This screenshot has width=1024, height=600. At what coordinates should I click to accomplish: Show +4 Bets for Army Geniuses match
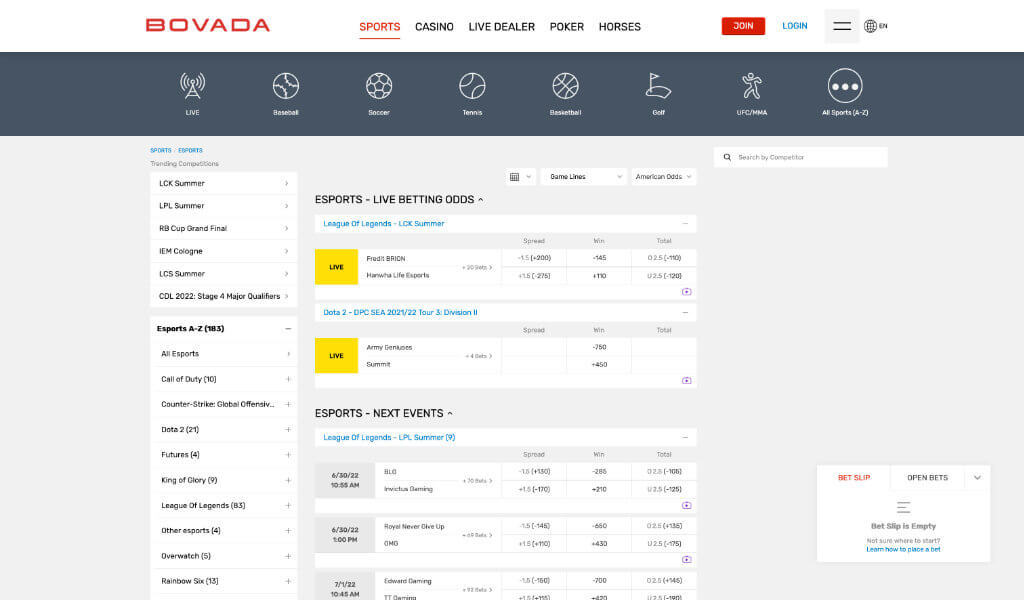(479, 356)
